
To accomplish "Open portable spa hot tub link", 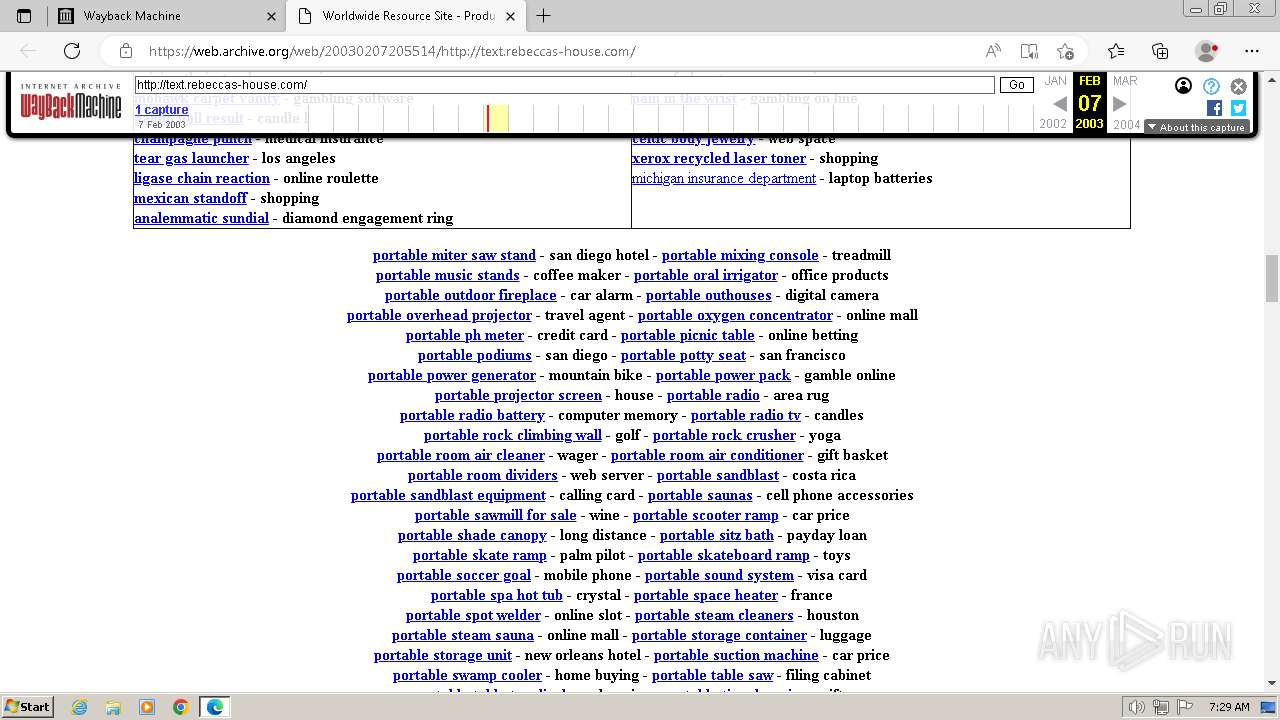I will 497,595.
